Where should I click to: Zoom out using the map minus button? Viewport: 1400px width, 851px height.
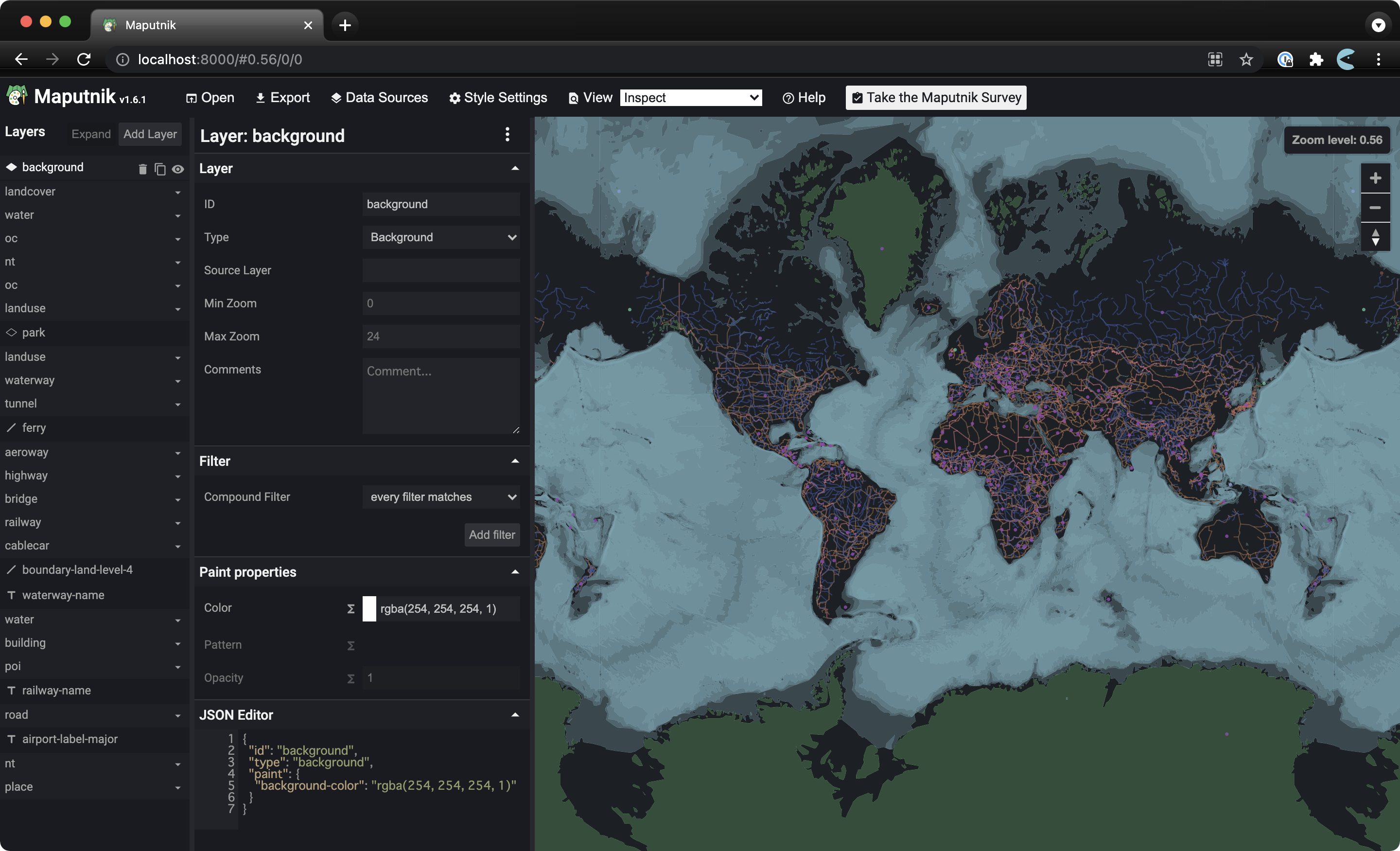click(1376, 208)
